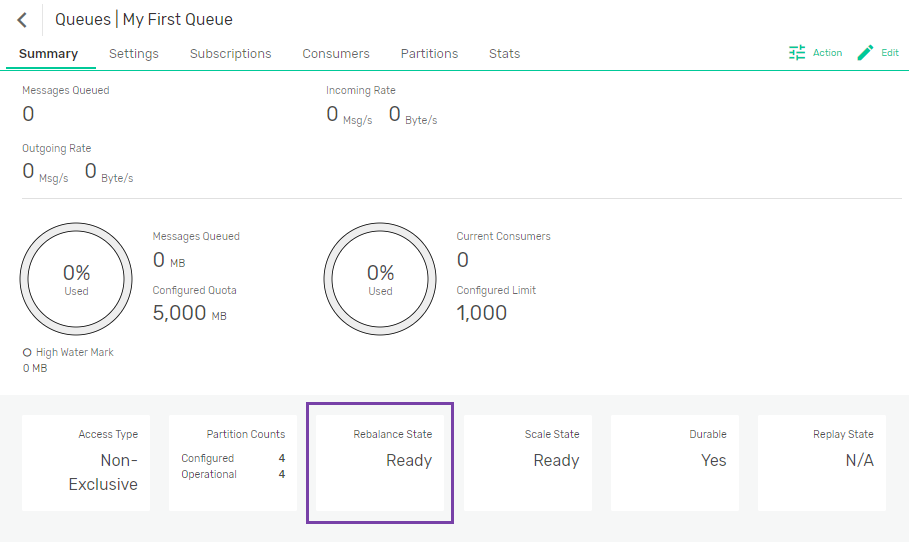Click the Current Consumers usage gauge
Viewport: 909px width, 542px height.
[380, 278]
